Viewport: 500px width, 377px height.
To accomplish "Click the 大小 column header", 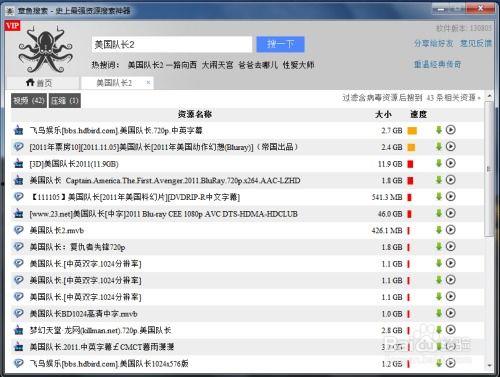I will coord(383,114).
